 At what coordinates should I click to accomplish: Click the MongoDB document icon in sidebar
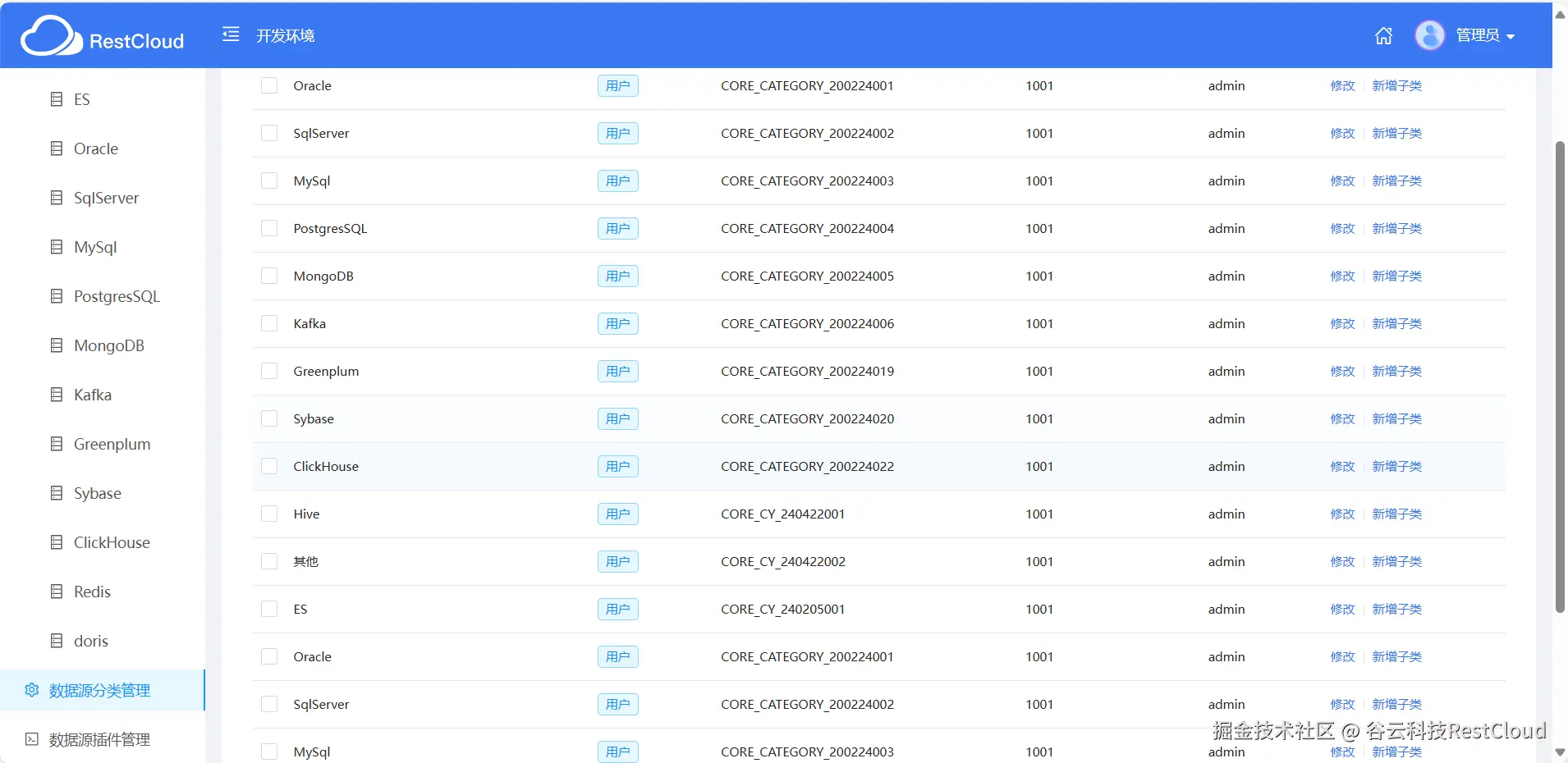(57, 345)
